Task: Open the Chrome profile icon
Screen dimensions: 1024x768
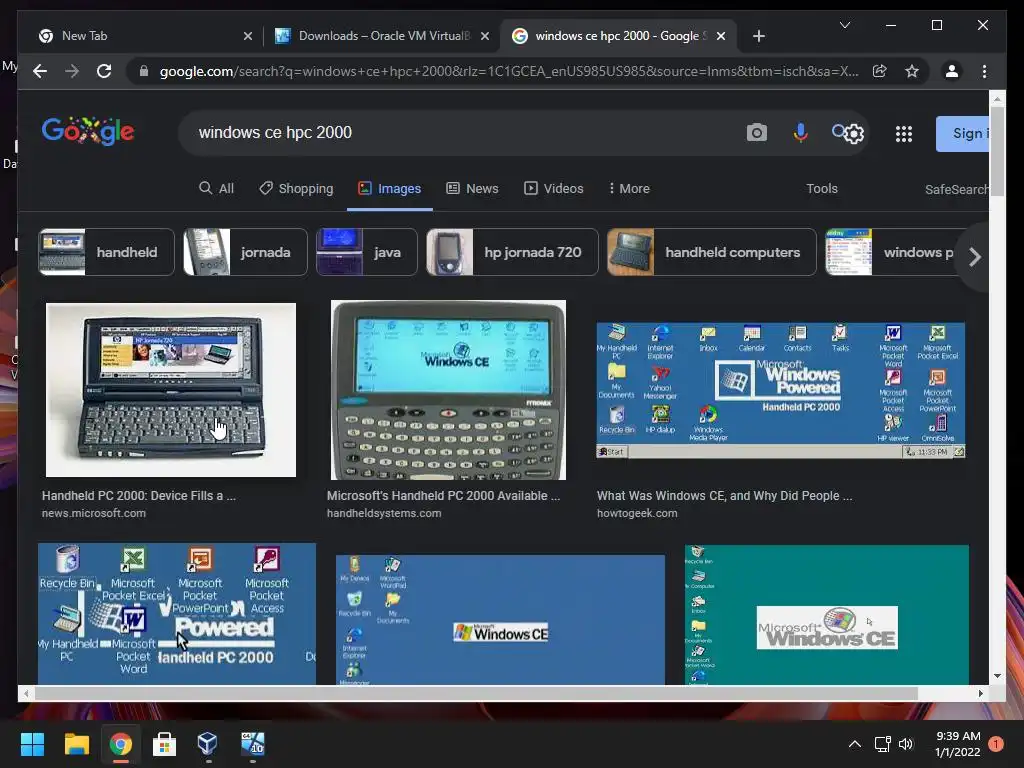Action: 952,71
